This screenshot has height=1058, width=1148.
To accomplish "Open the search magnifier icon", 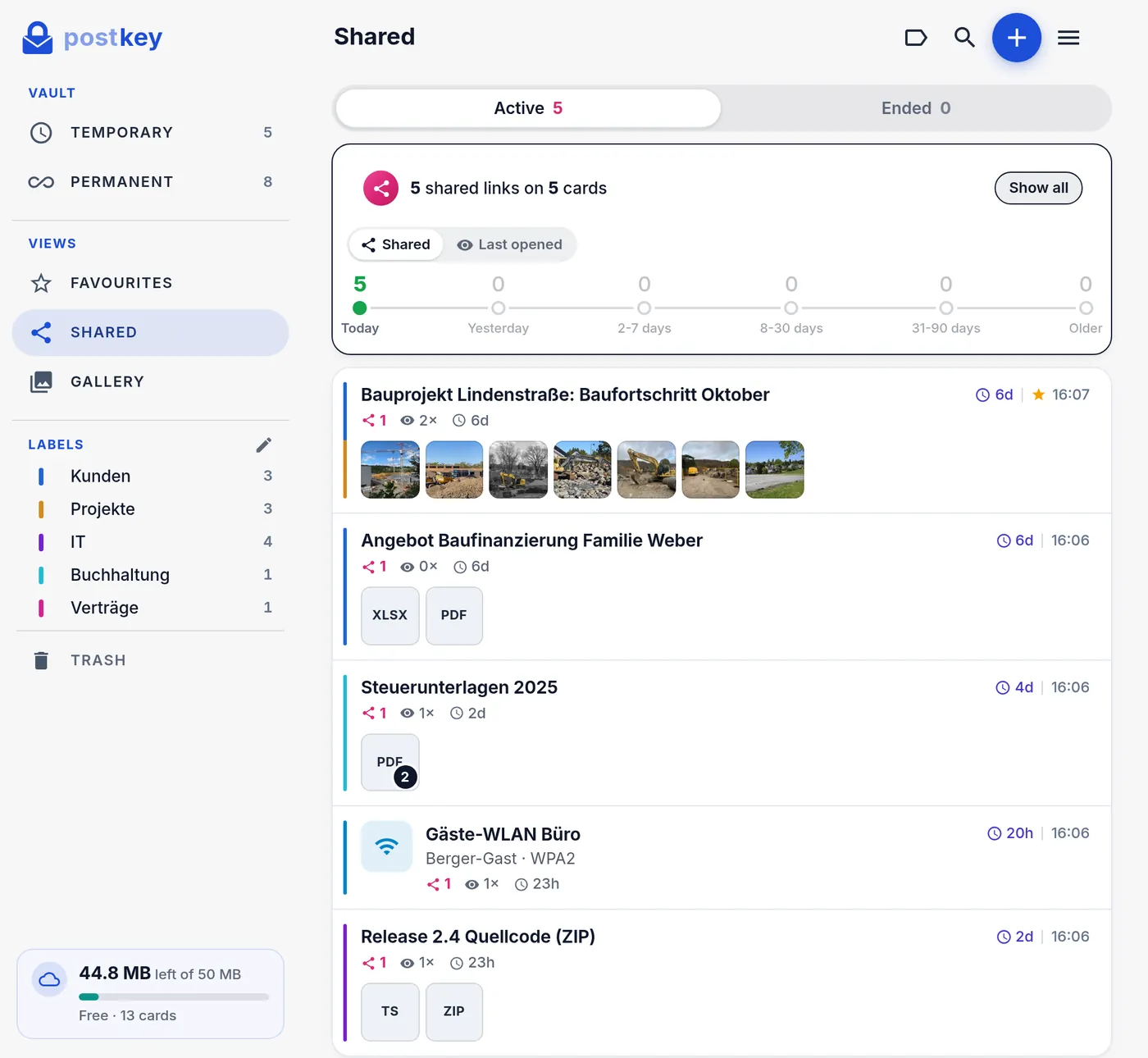I will (x=964, y=38).
